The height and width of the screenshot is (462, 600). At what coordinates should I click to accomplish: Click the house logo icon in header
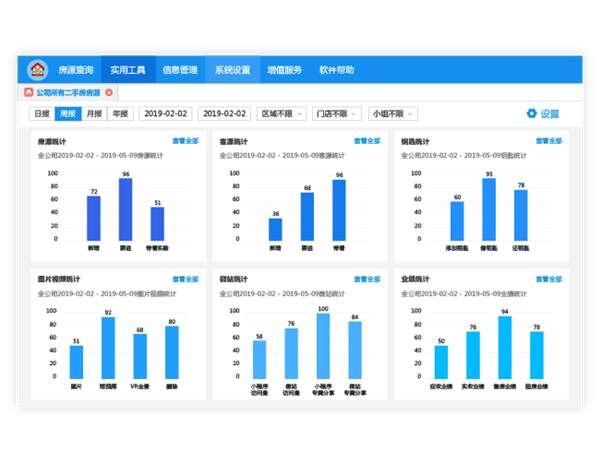[x=37, y=70]
